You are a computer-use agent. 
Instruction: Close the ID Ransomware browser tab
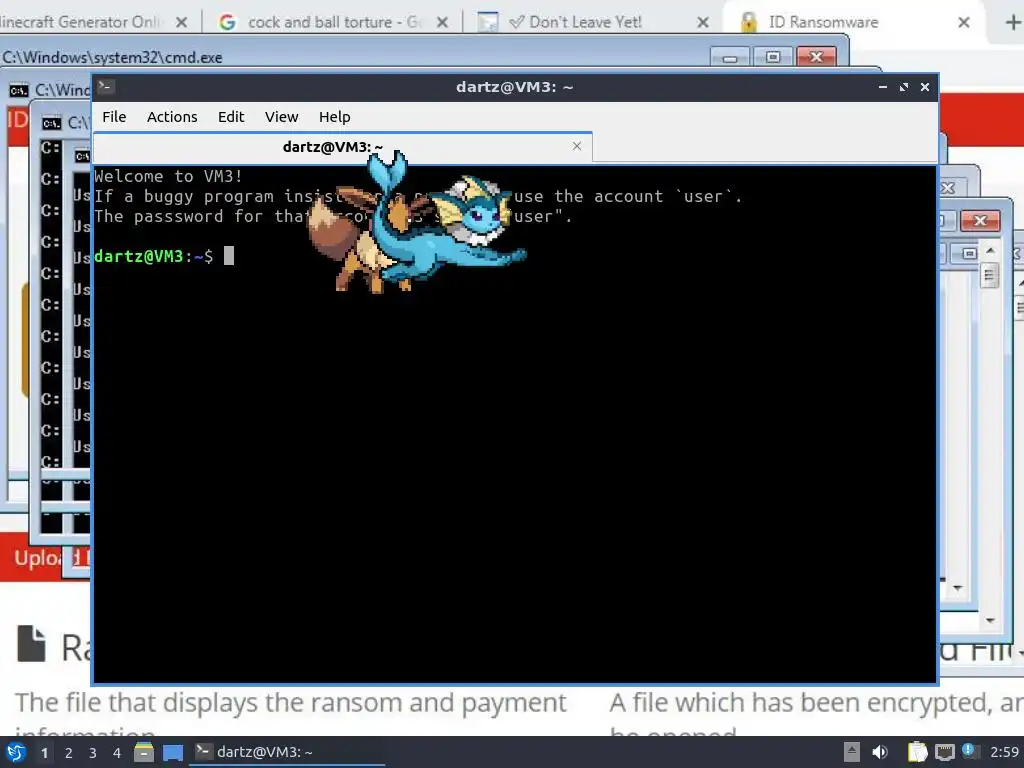pyautogui.click(x=963, y=22)
